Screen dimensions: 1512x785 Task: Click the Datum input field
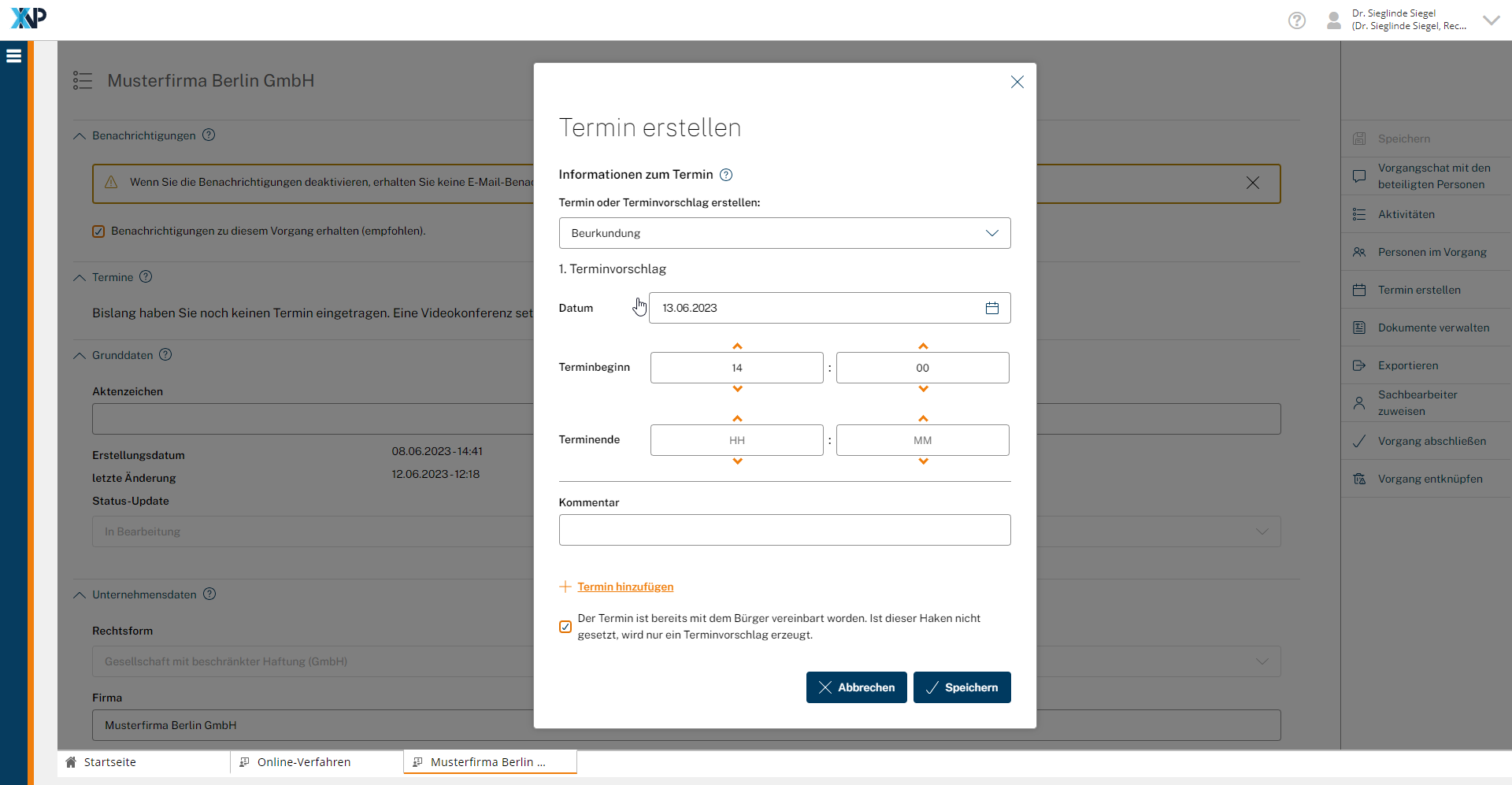point(830,308)
